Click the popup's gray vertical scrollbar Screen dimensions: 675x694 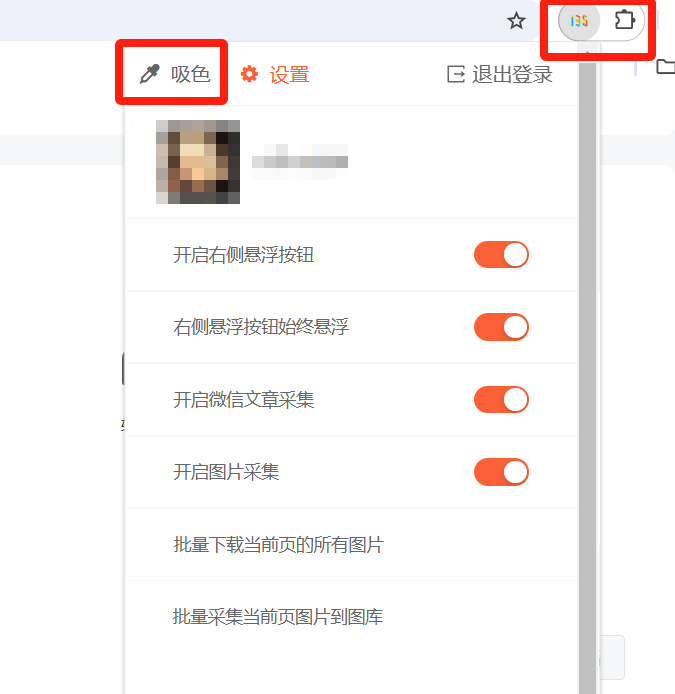[x=587, y=376]
